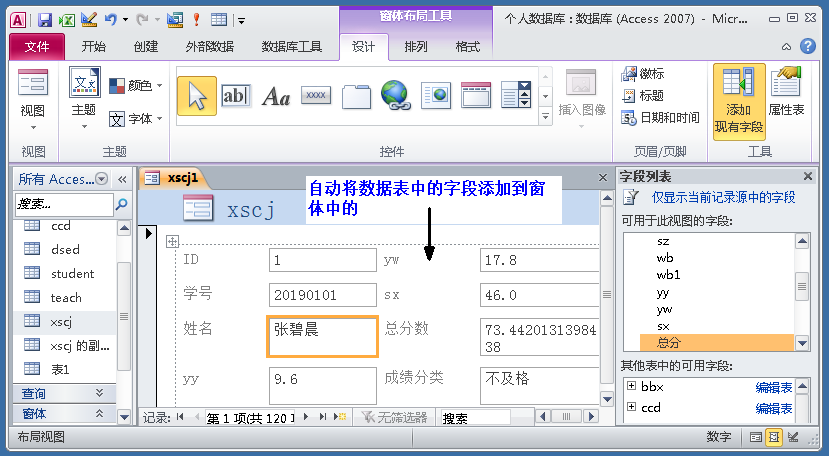The image size is (829, 456).
Task: Open the 创建 create tab
Action: (145, 47)
